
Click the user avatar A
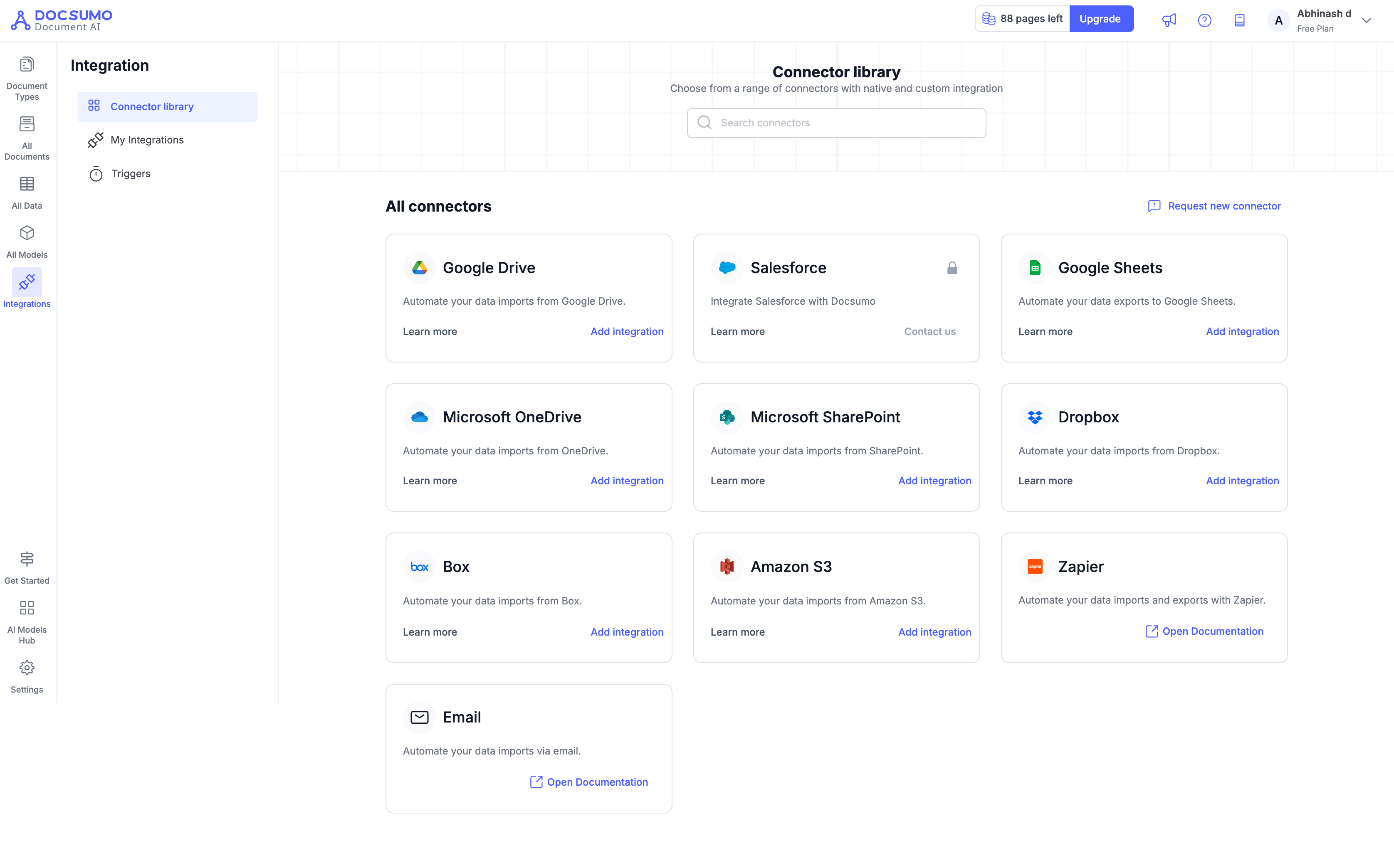click(x=1279, y=21)
